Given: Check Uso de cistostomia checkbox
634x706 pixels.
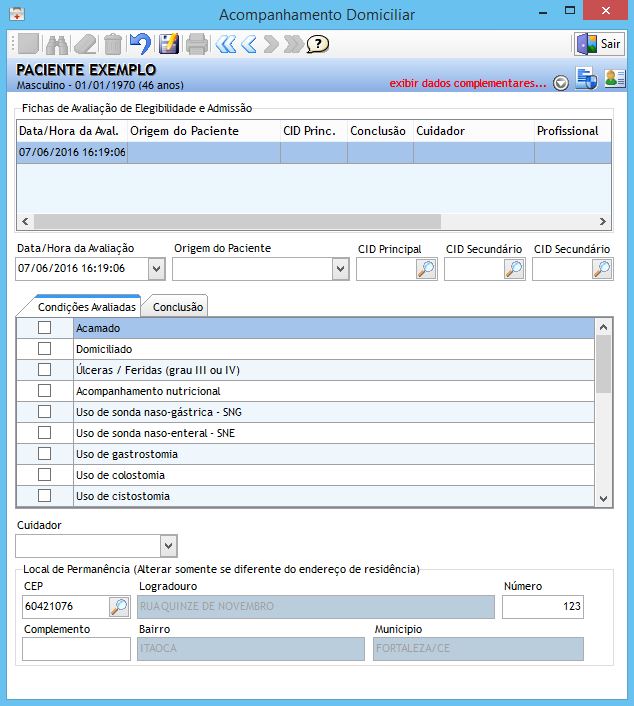Looking at the screenshot, I should [44, 496].
